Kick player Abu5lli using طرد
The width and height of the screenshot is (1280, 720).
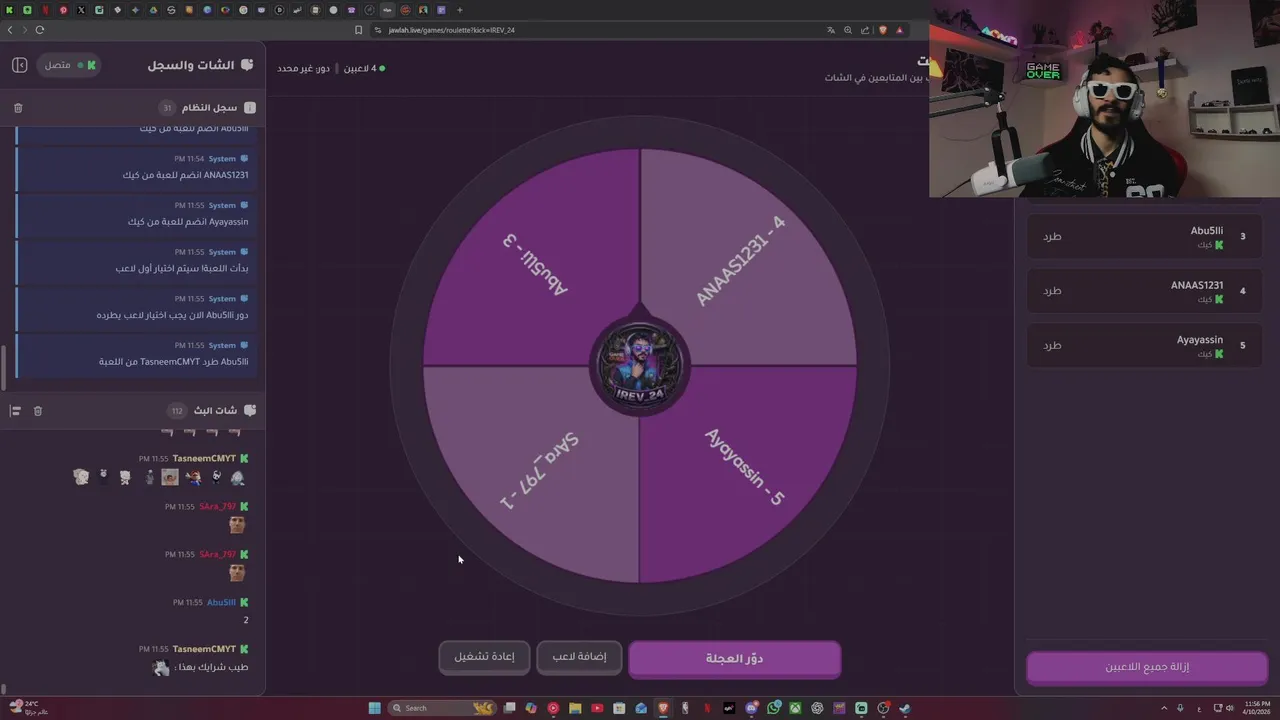[x=1052, y=237]
